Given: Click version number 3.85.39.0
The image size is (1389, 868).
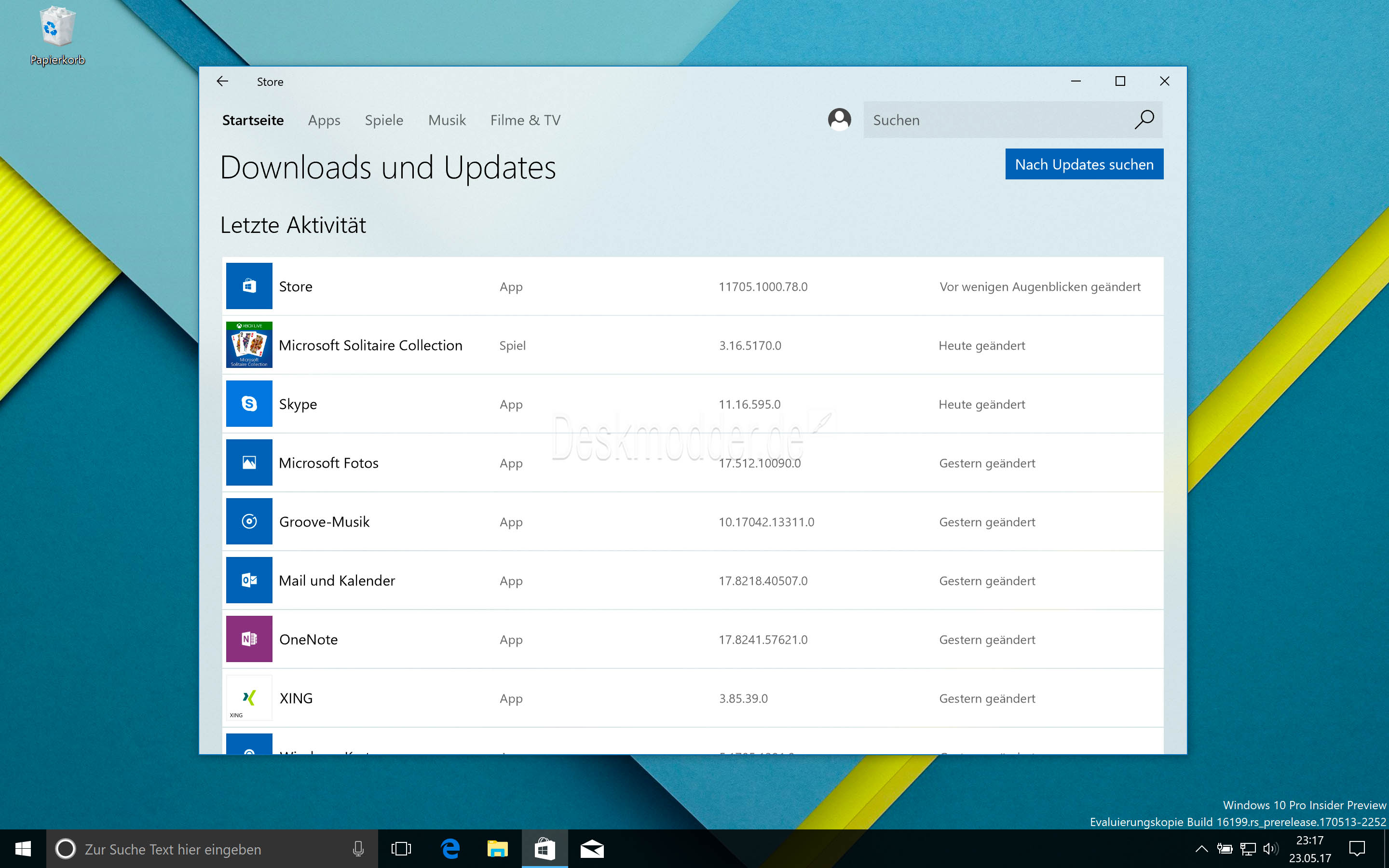Looking at the screenshot, I should pos(743,699).
